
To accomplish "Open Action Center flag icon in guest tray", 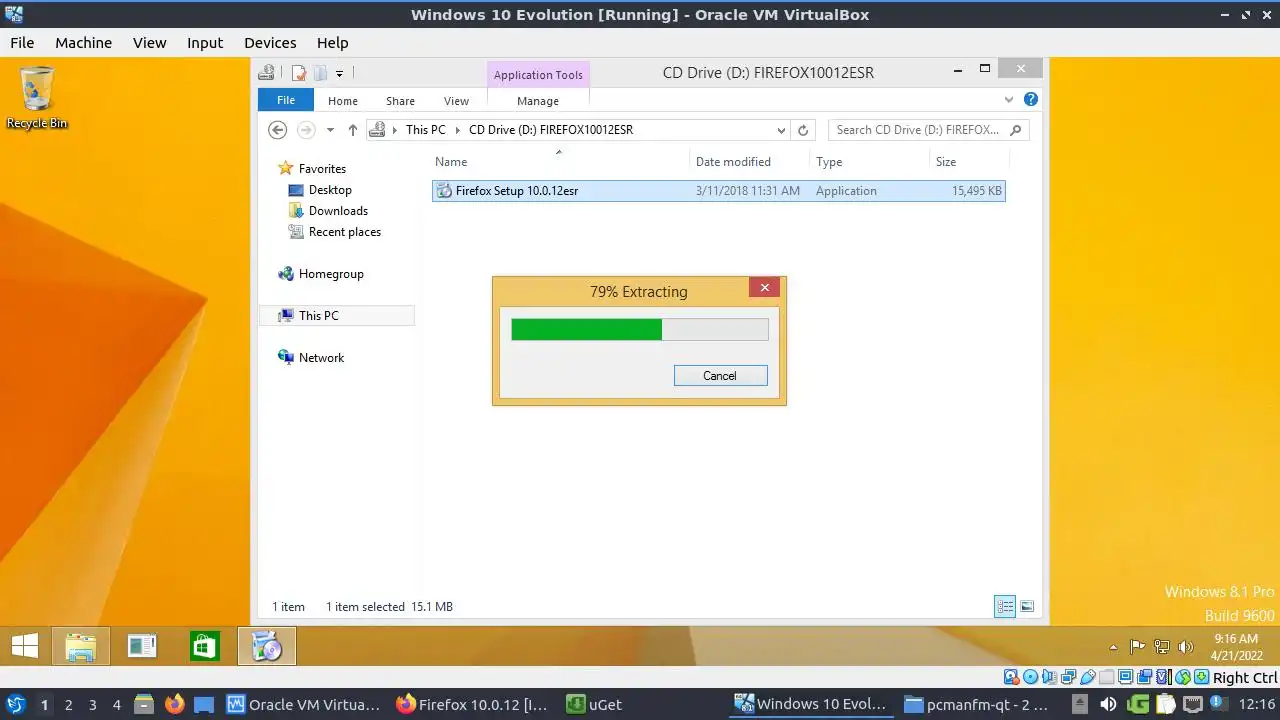I will pyautogui.click(x=1137, y=647).
